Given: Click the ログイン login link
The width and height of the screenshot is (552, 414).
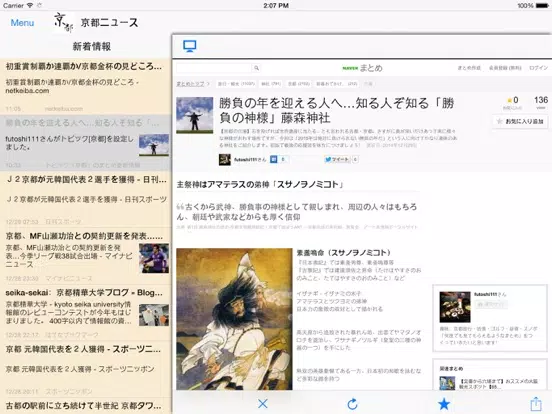Looking at the screenshot, I should click(x=539, y=68).
